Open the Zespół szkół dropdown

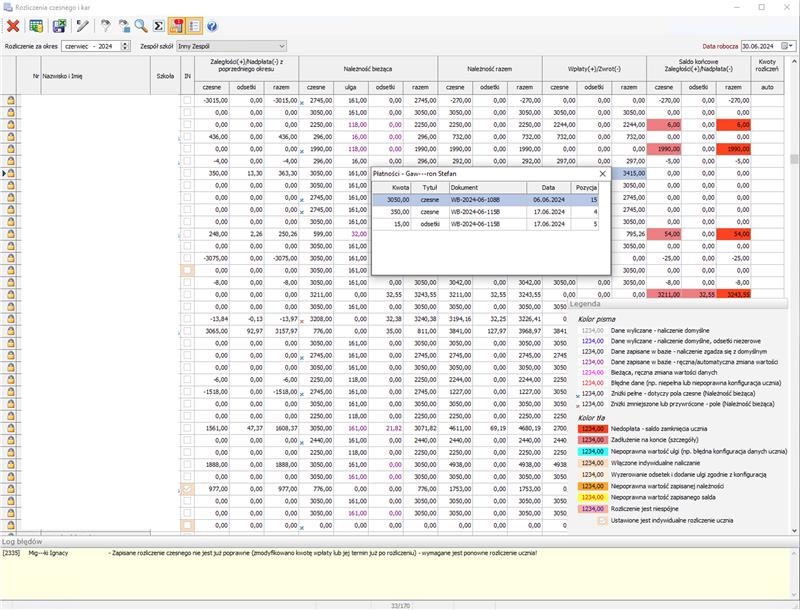pos(280,46)
